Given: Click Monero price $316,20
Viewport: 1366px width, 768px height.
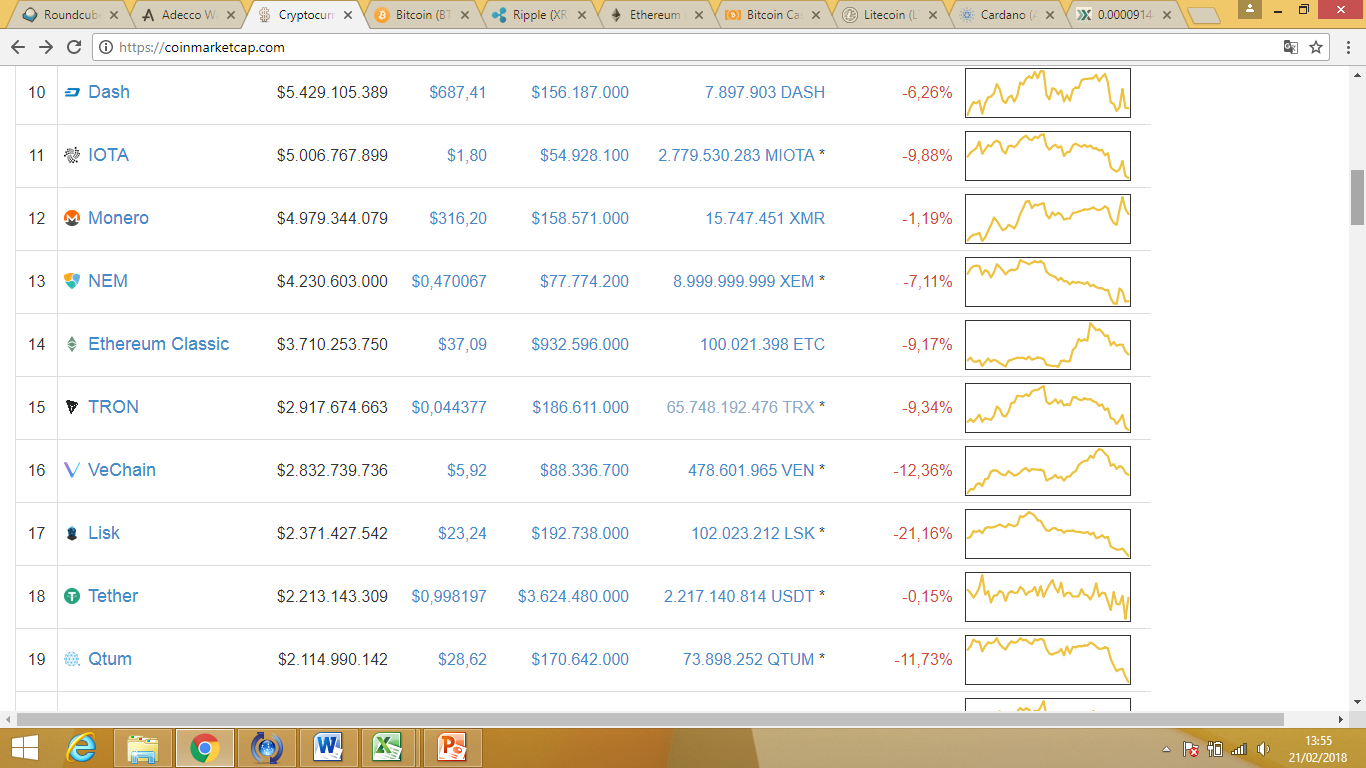Looking at the screenshot, I should tap(458, 218).
